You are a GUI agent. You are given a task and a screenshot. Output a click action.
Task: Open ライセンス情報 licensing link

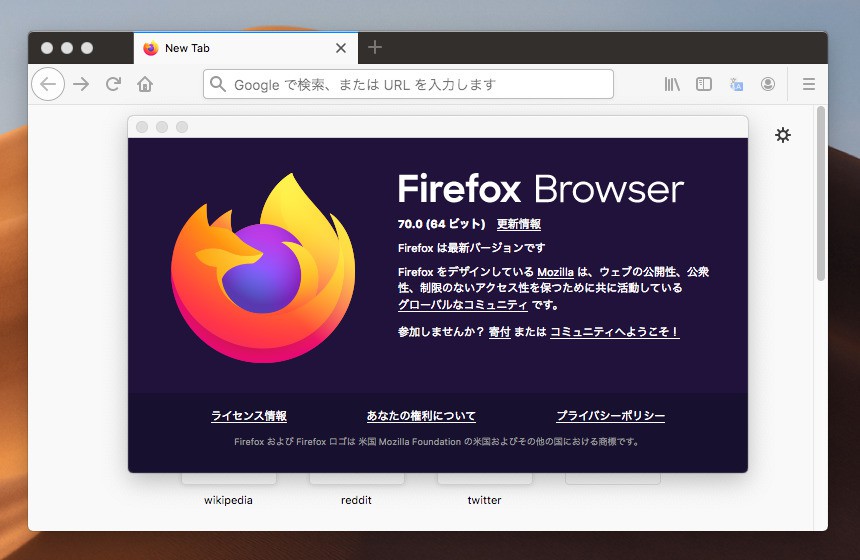(249, 416)
